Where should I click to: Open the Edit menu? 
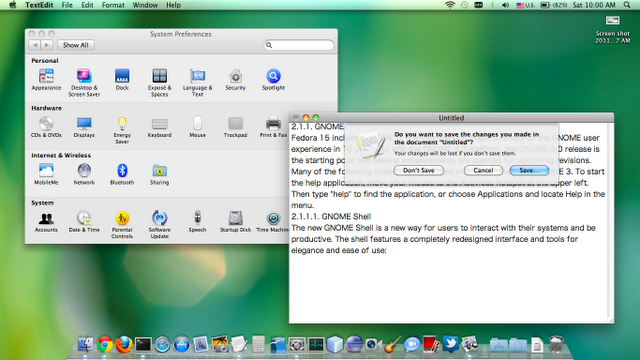87,5
